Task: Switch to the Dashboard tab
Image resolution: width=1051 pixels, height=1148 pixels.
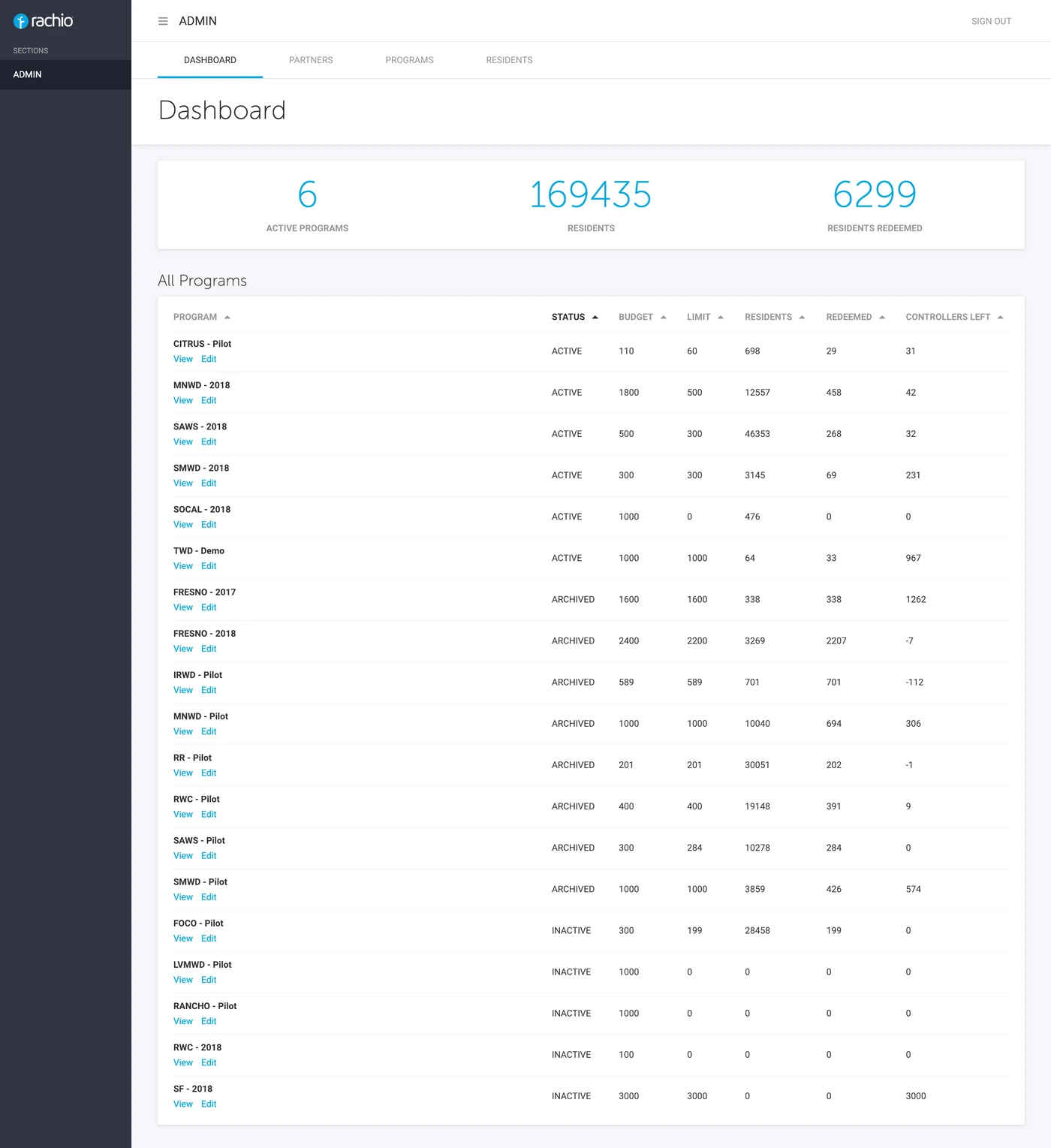Action: tap(210, 60)
